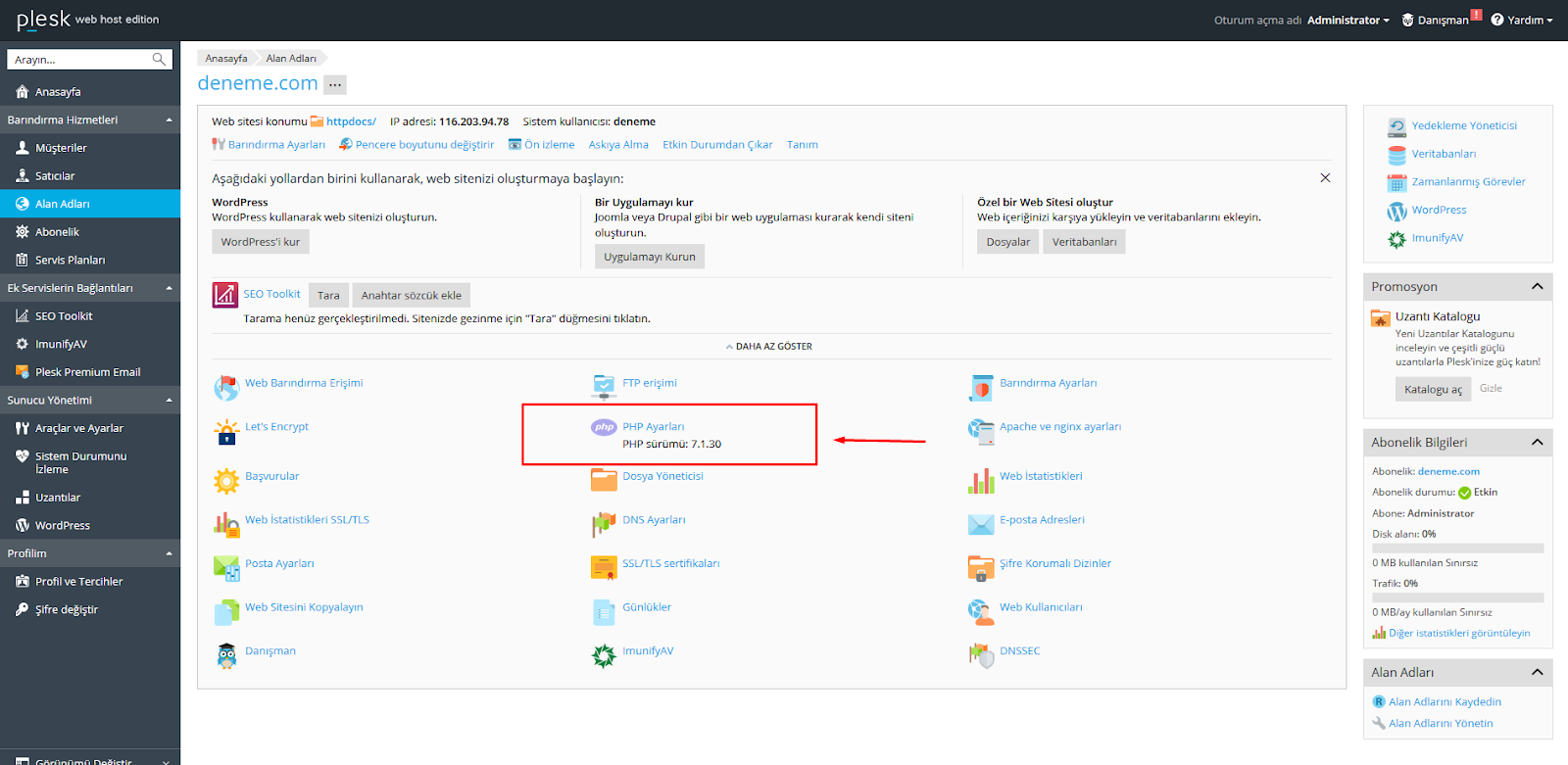Open the Administrator account dropdown
The height and width of the screenshot is (765, 1568).
(1347, 21)
